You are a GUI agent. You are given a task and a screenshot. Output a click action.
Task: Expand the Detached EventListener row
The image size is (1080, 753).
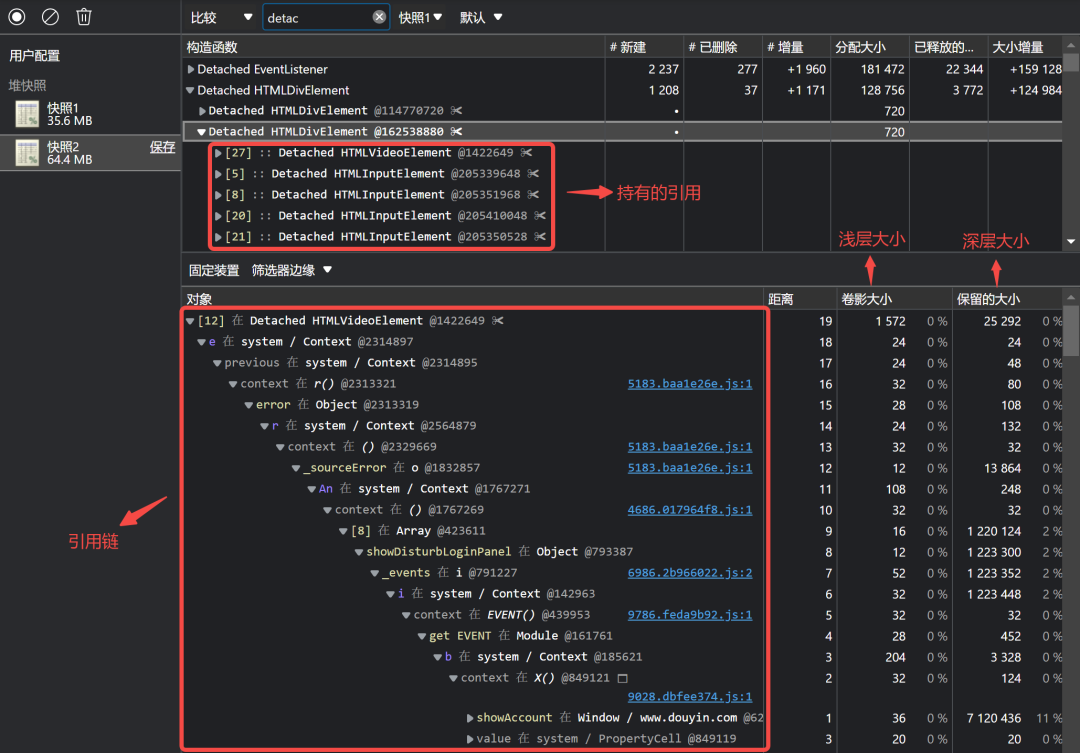tap(191, 69)
